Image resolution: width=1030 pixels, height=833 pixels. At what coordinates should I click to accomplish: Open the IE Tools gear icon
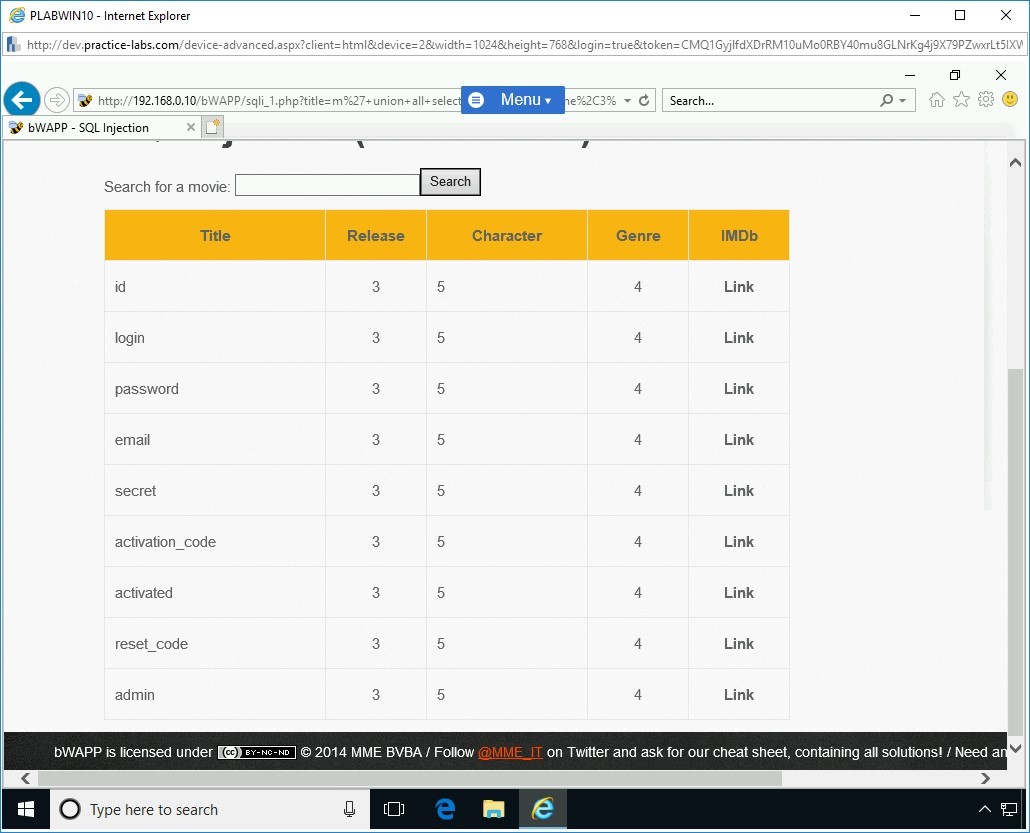tap(986, 100)
